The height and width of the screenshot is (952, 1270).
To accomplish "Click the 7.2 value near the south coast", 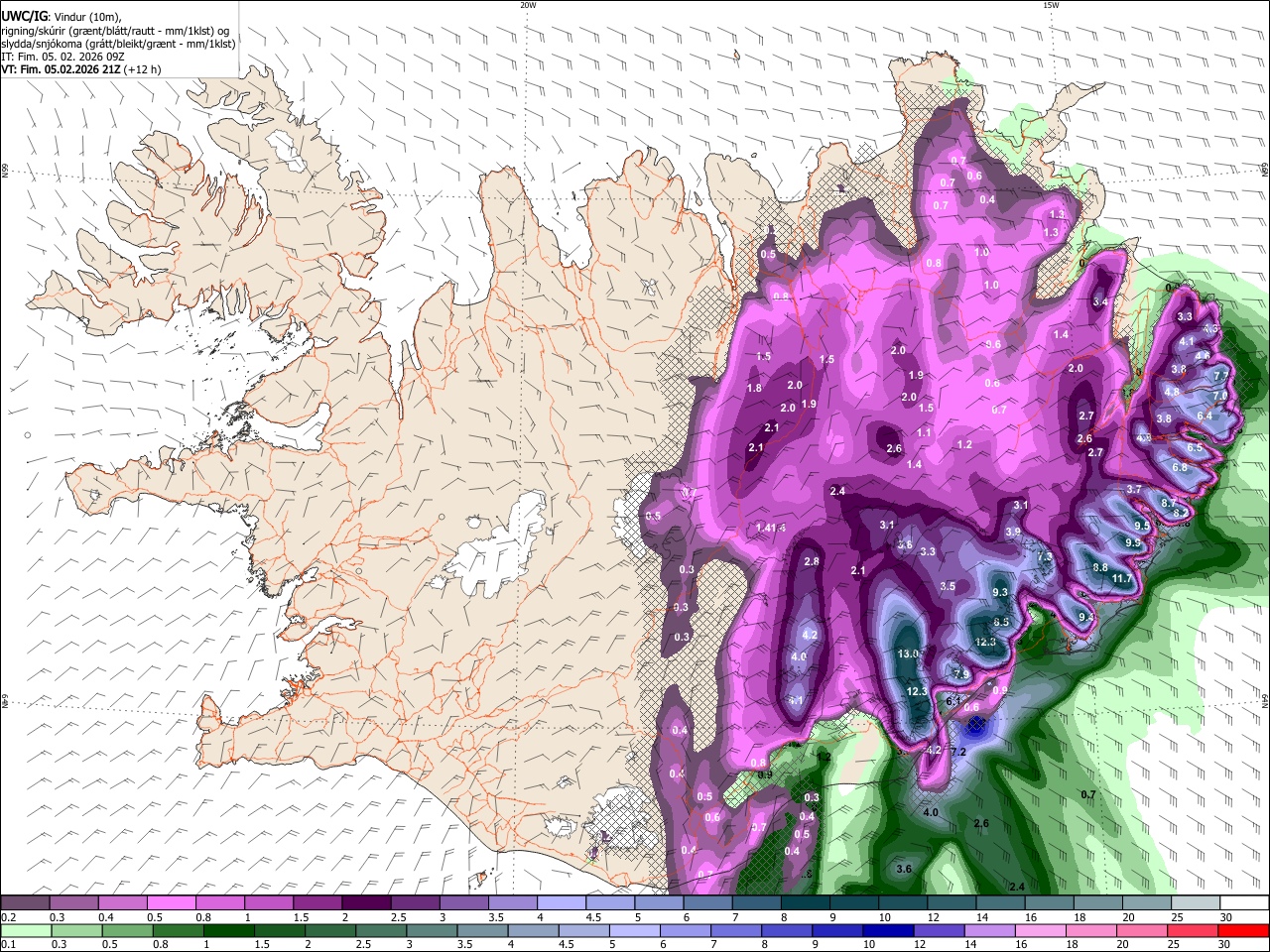I will 958,753.
